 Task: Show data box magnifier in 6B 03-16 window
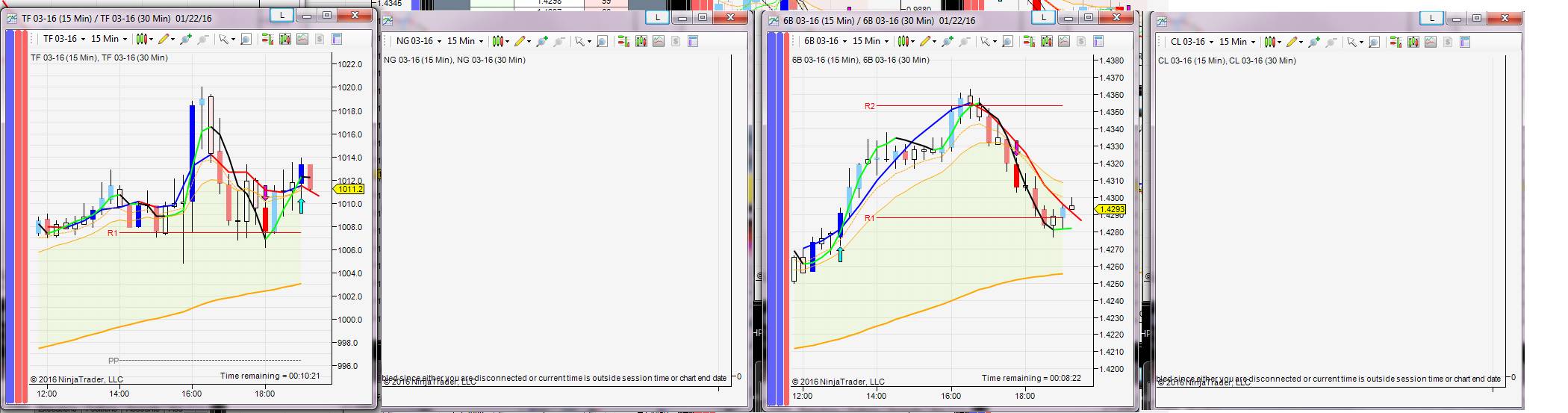[x=1008, y=41]
